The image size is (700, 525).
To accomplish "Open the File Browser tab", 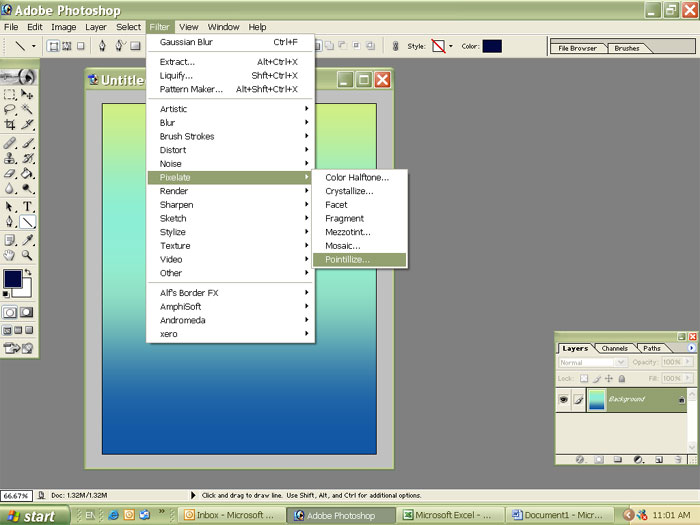I will click(577, 48).
